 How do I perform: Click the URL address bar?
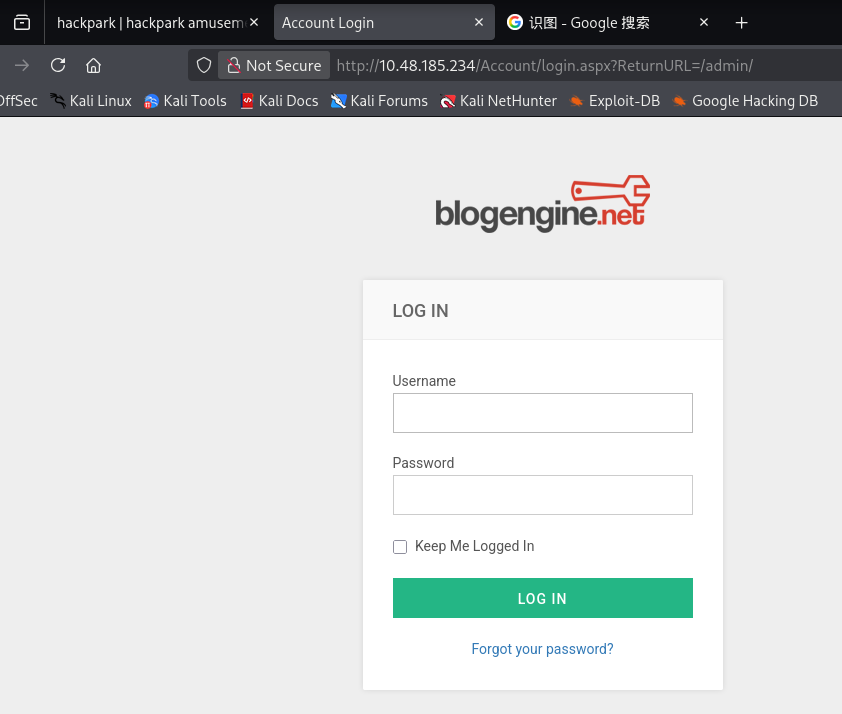click(x=580, y=65)
